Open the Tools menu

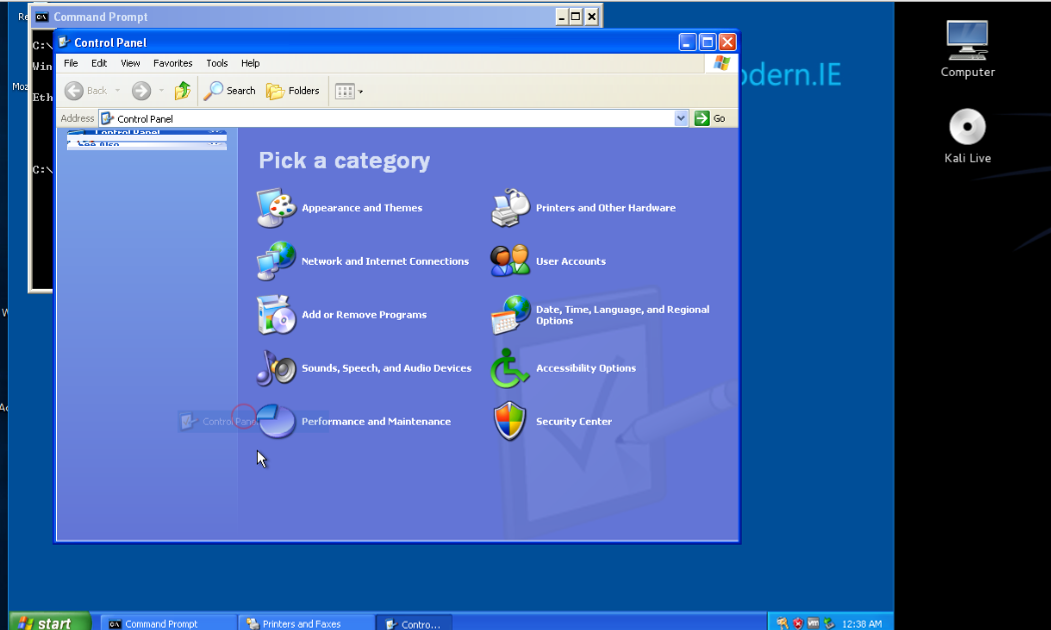pos(217,63)
